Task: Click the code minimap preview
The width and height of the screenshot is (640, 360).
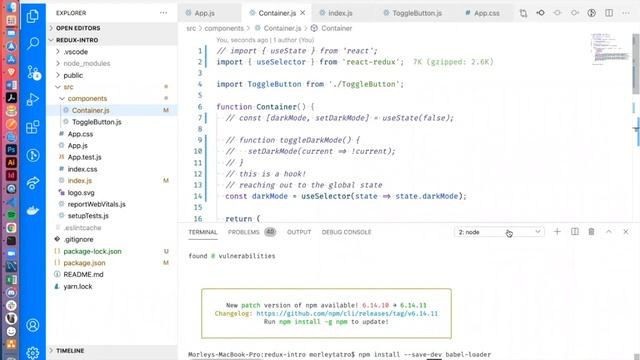Action: pos(611,49)
